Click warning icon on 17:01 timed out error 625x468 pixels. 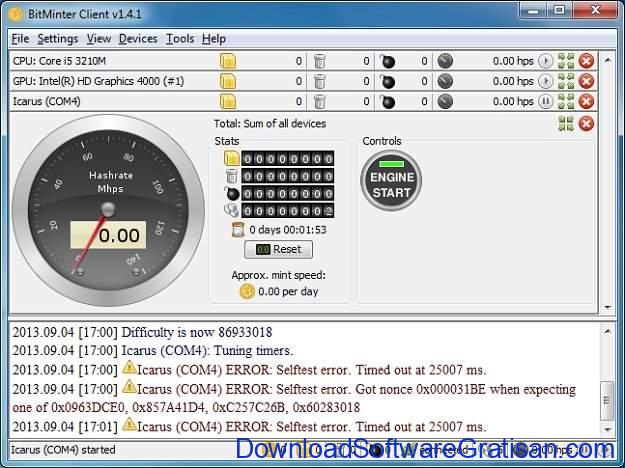(x=129, y=424)
